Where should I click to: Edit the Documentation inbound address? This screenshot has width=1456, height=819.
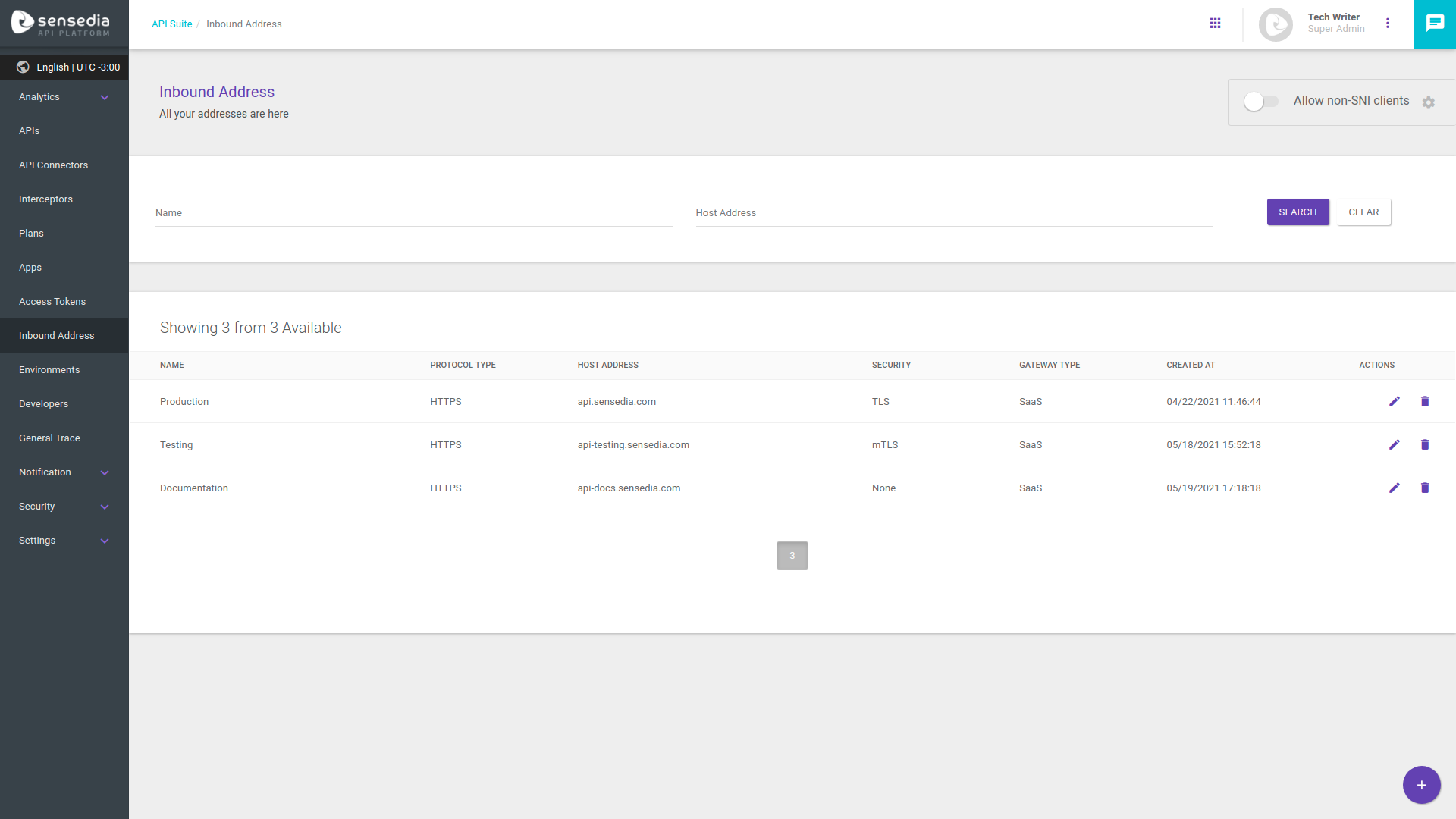(1394, 488)
